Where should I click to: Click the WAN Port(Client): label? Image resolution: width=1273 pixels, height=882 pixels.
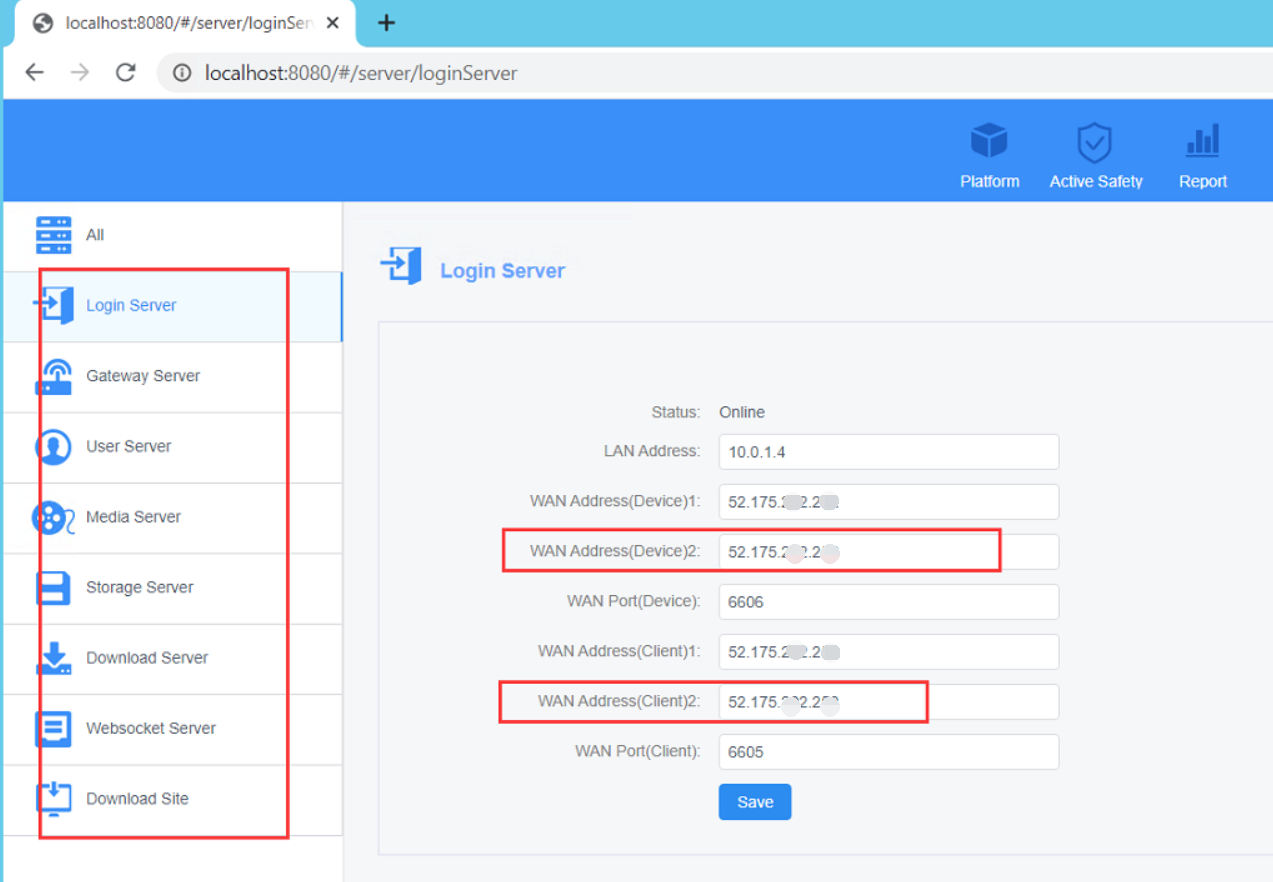pyautogui.click(x=638, y=751)
